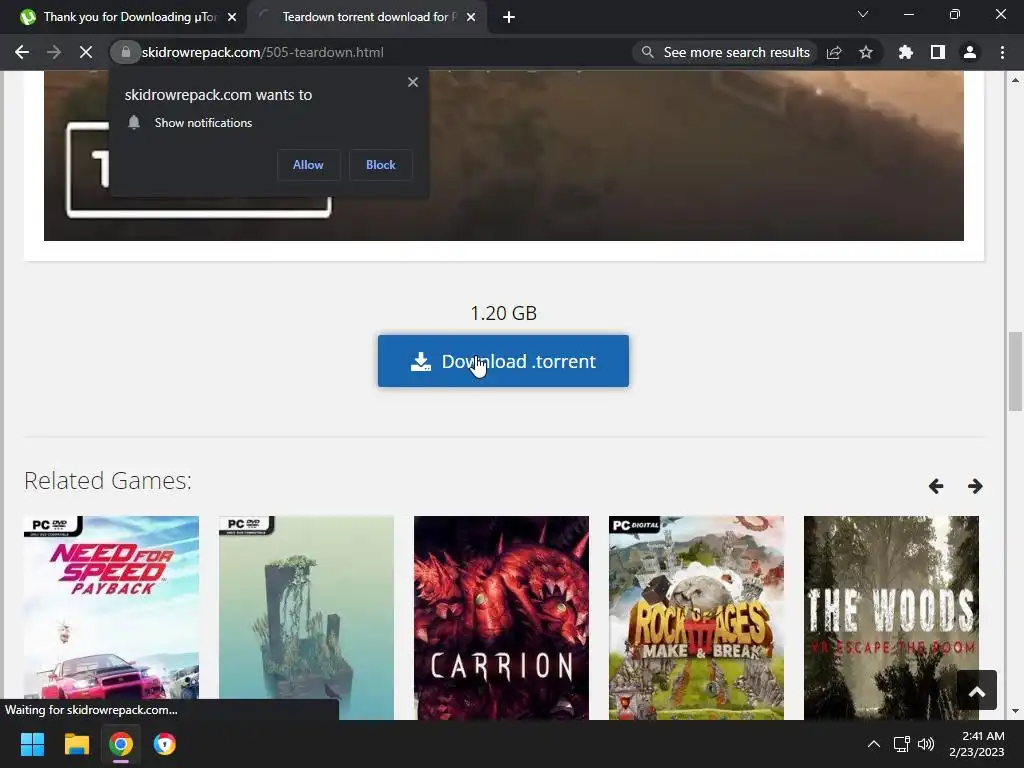
Task: Open a new tab with plus button
Action: pos(509,17)
